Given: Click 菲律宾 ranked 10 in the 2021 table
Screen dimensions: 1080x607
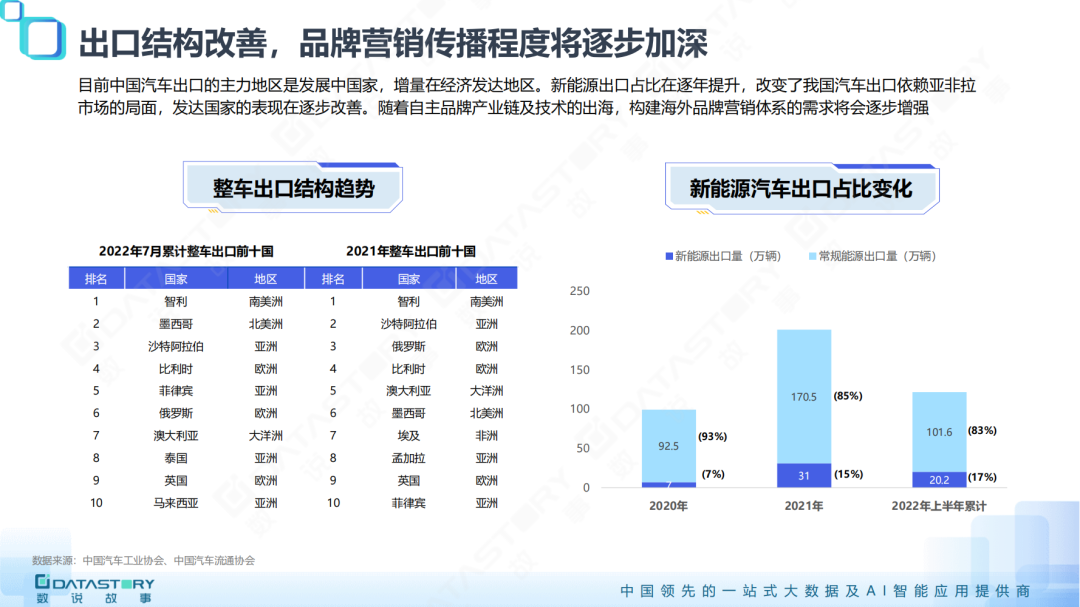Looking at the screenshot, I should [408, 503].
